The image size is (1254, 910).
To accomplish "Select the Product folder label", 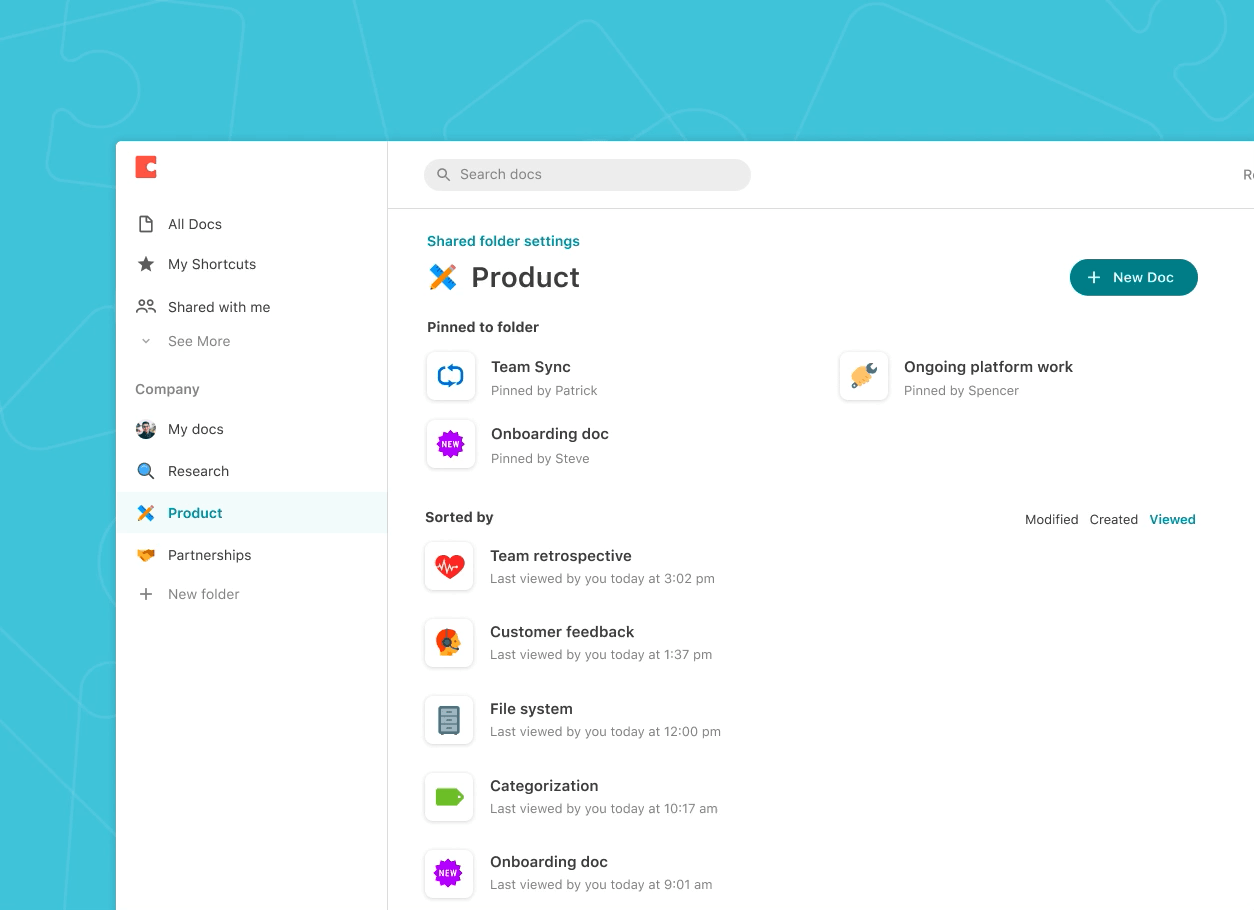I will coord(195,513).
